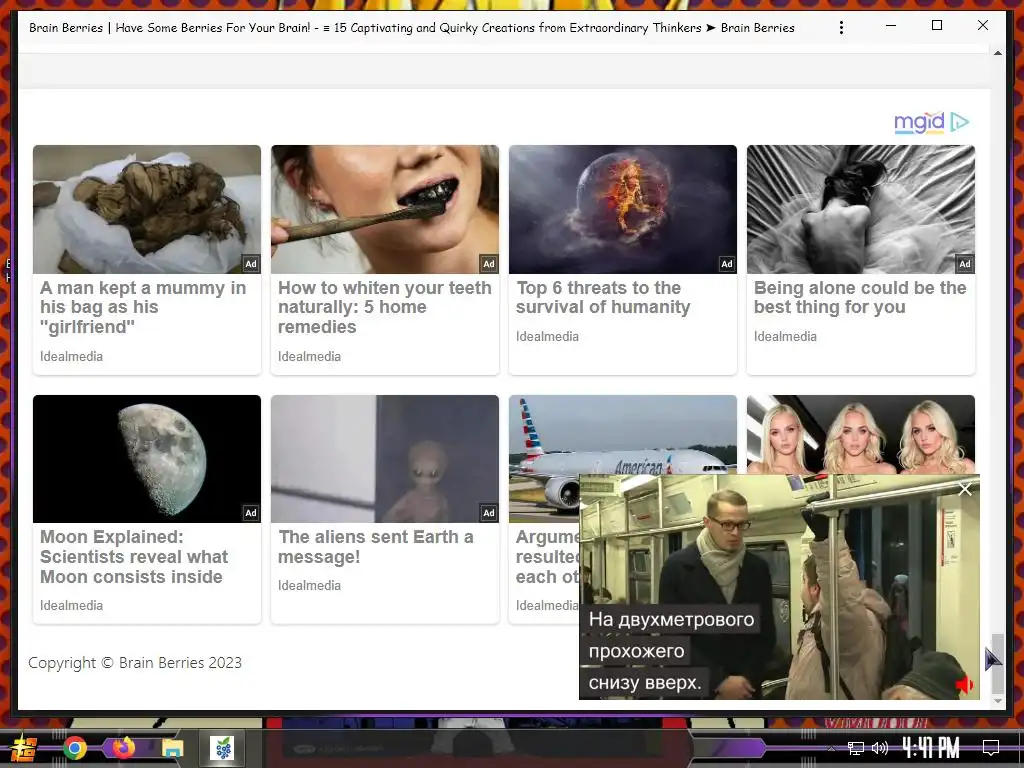Open 'The aliens sent Earth a message!' link
Image resolution: width=1024 pixels, height=768 pixels.
point(376,547)
